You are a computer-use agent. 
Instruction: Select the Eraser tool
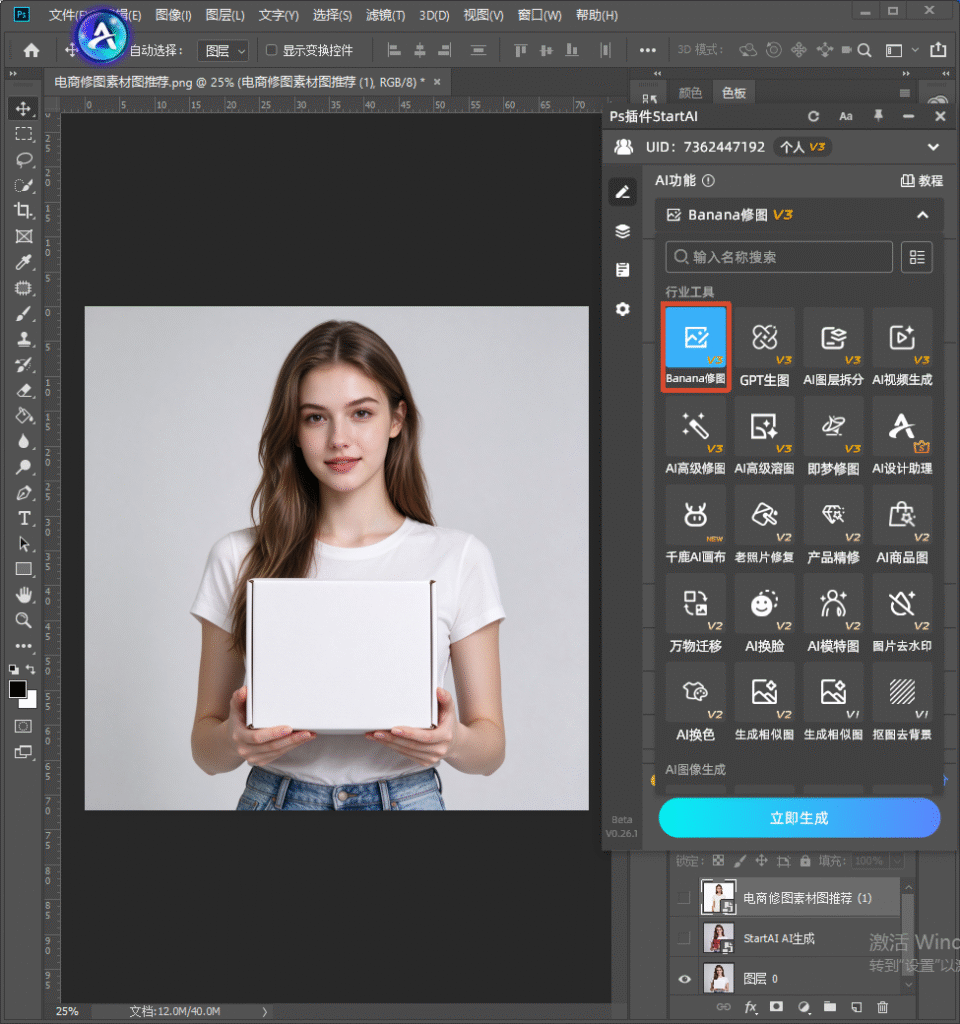tap(24, 391)
